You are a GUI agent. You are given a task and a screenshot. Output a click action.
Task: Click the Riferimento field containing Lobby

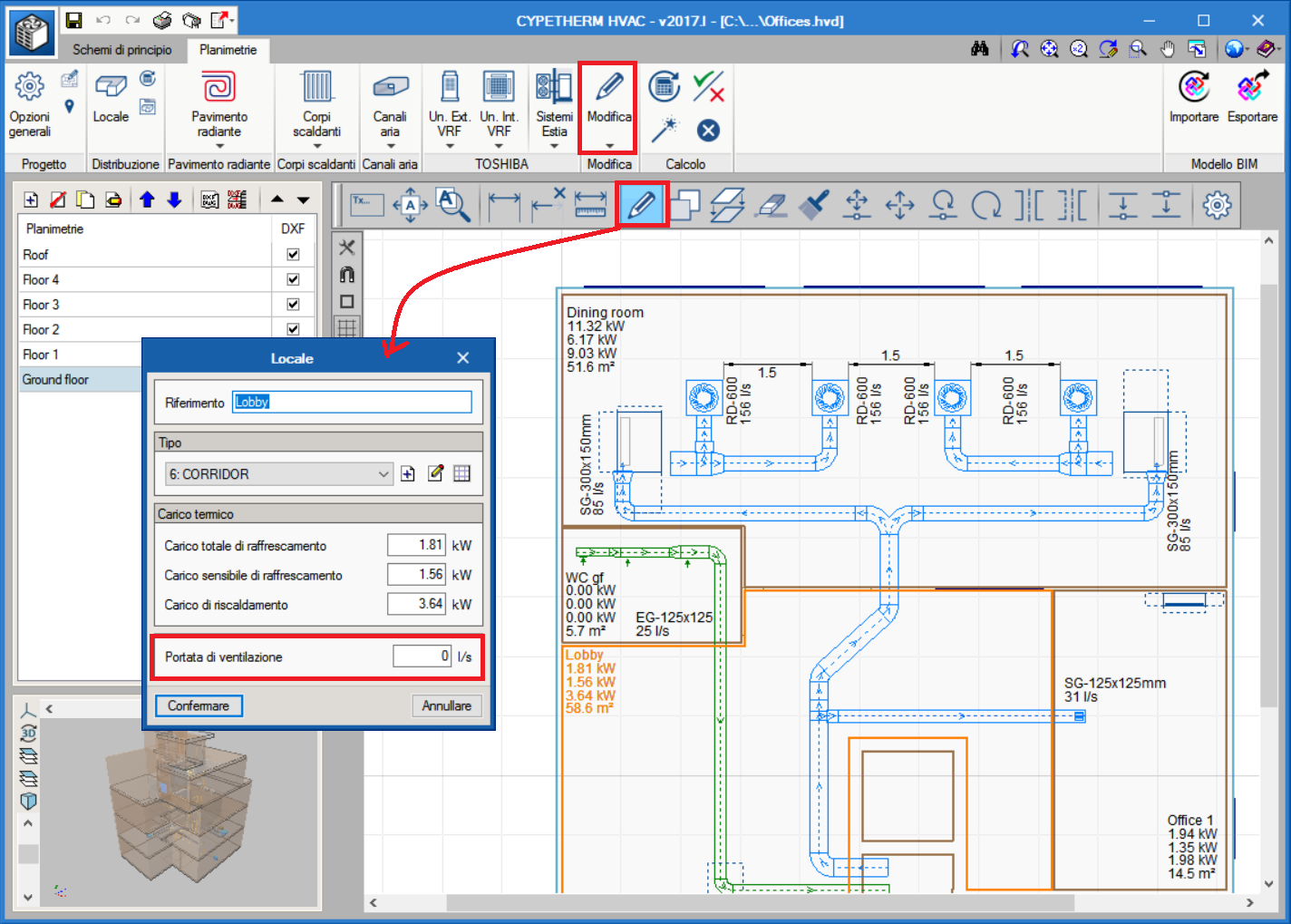pyautogui.click(x=352, y=402)
